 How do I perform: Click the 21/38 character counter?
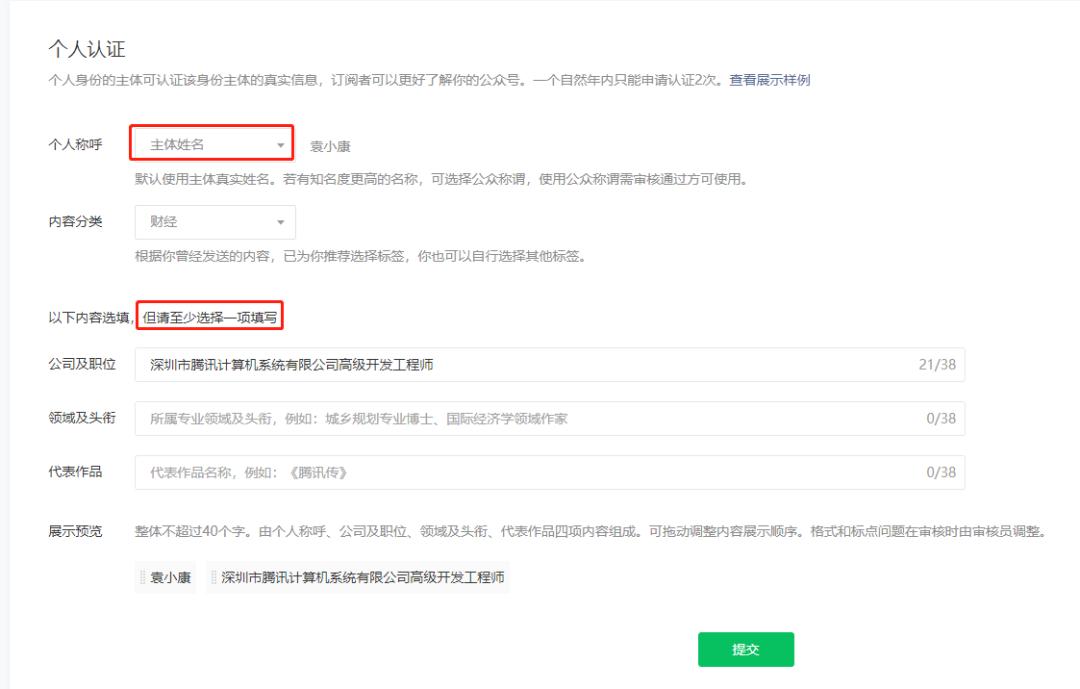940,366
